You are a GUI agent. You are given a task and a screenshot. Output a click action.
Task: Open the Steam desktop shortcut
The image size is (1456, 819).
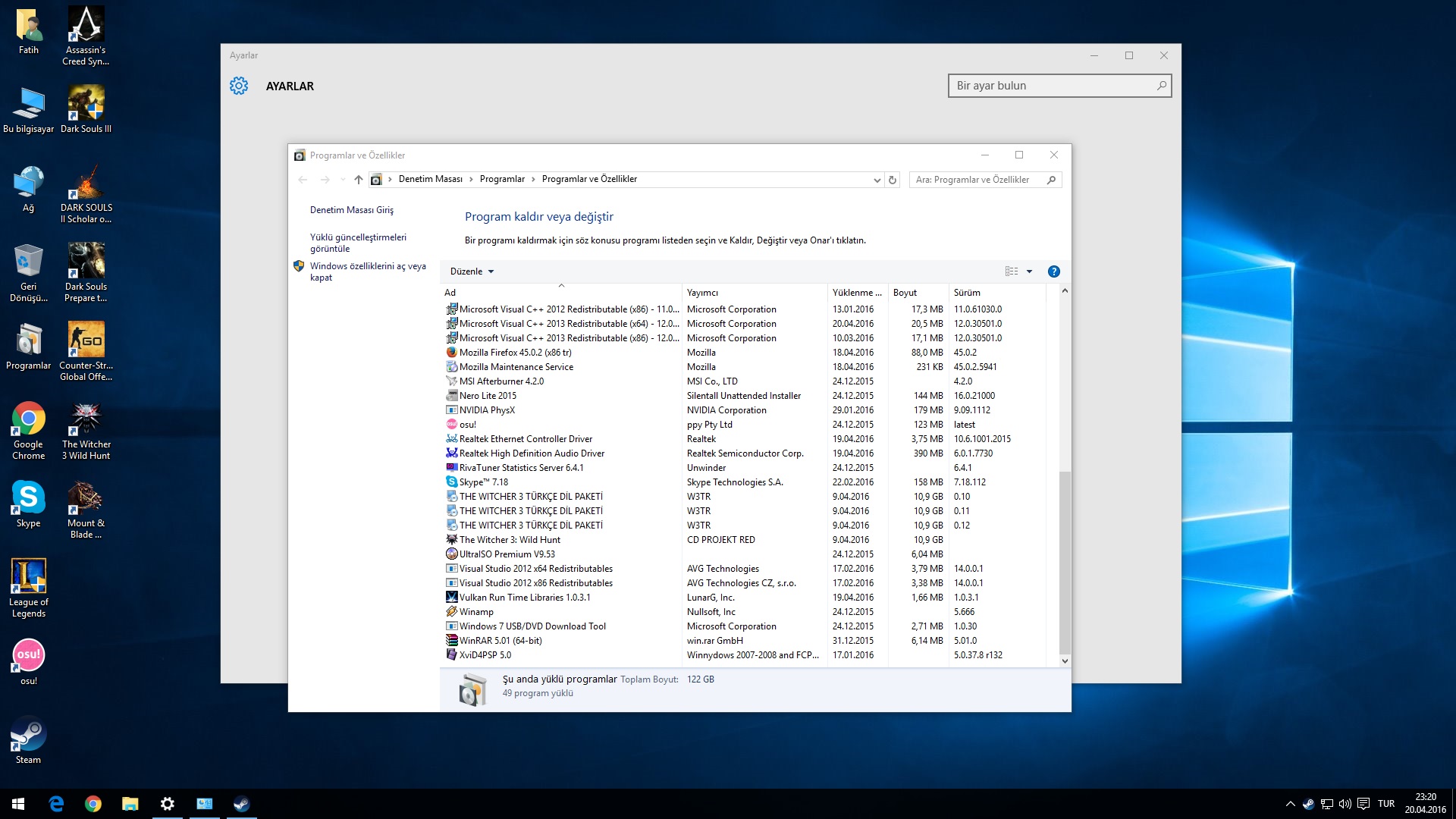[x=28, y=740]
